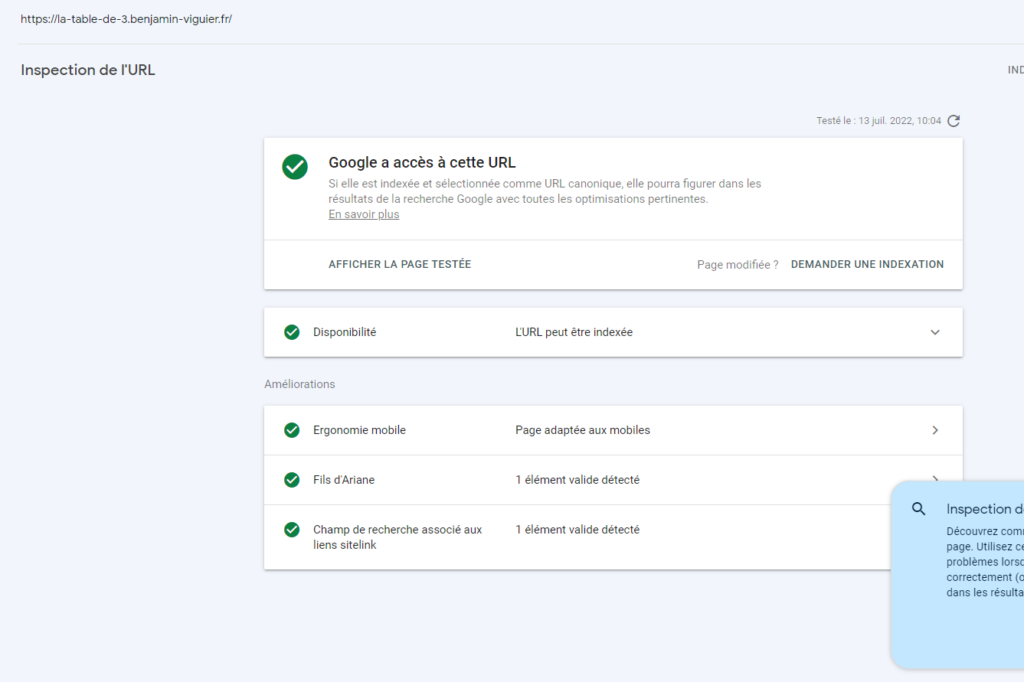Click the green check beside Fils d'Ariane

click(x=292, y=480)
